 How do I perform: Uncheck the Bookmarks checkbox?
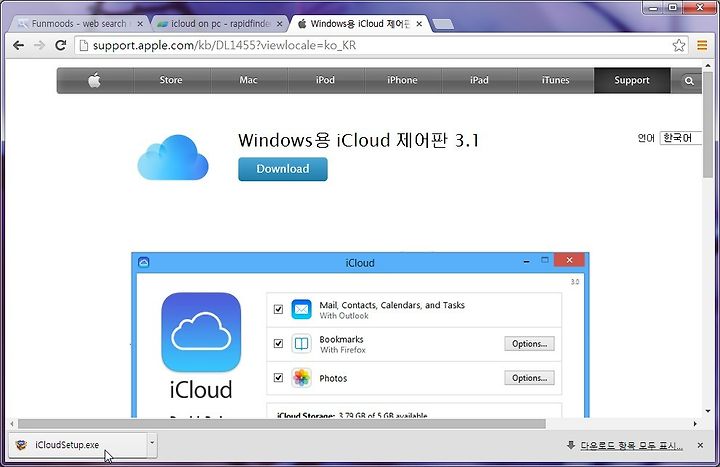point(278,343)
